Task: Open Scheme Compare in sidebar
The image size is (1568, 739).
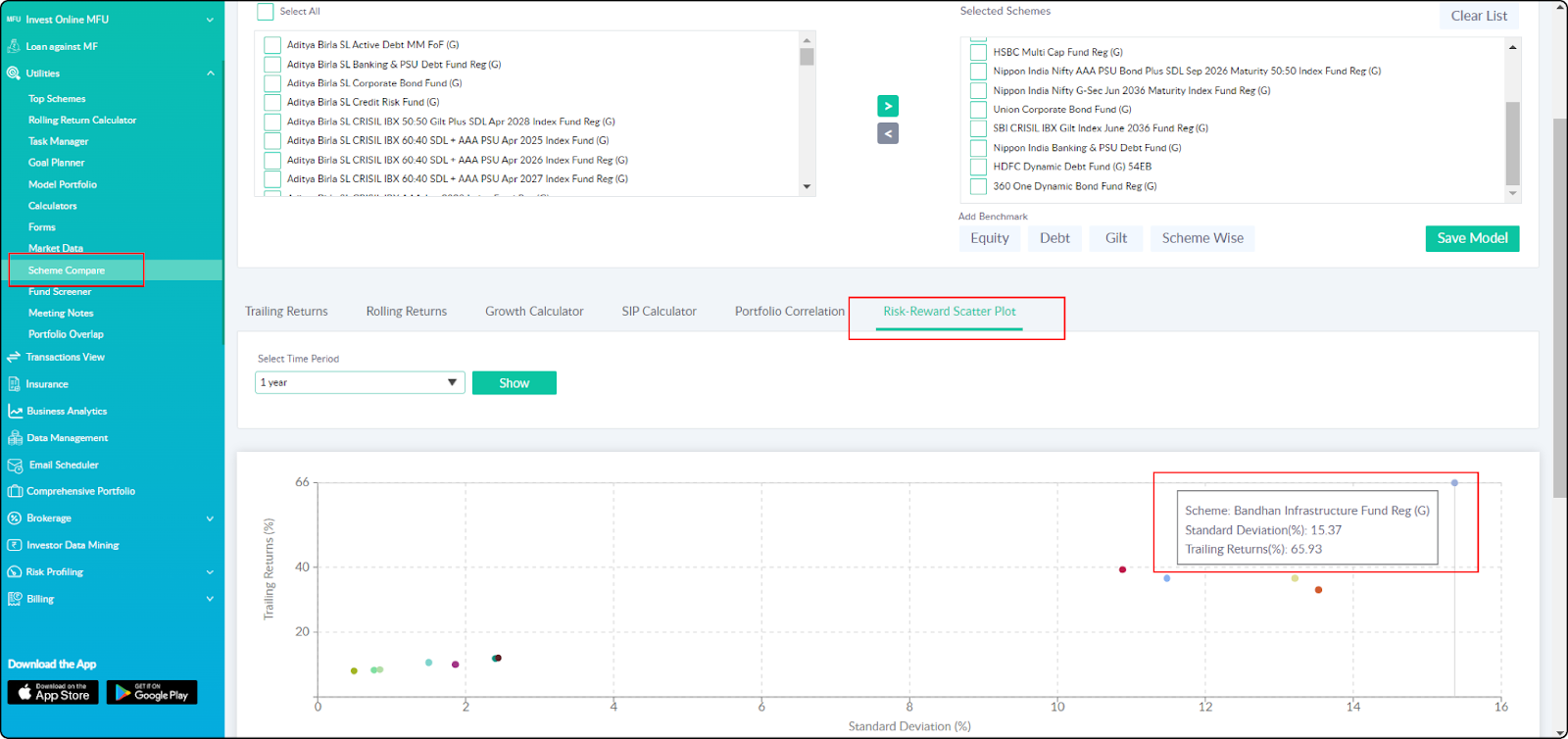Action: tap(67, 271)
